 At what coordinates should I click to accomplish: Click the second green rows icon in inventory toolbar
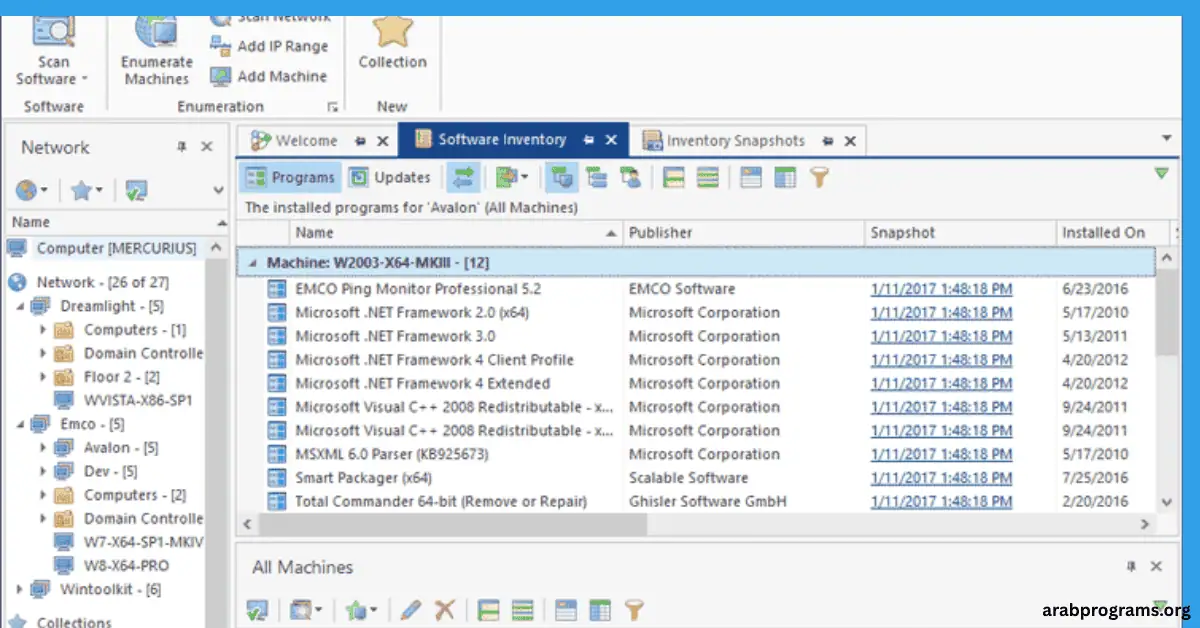pos(707,178)
